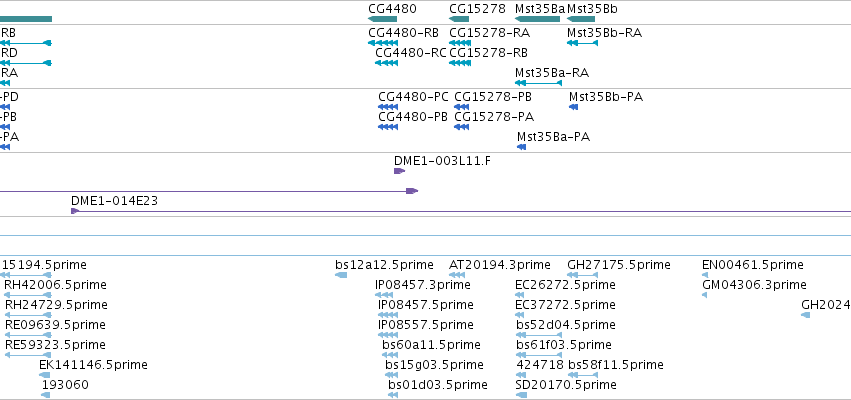
Task: Click the 193060 feature label
Action: (x=65, y=385)
